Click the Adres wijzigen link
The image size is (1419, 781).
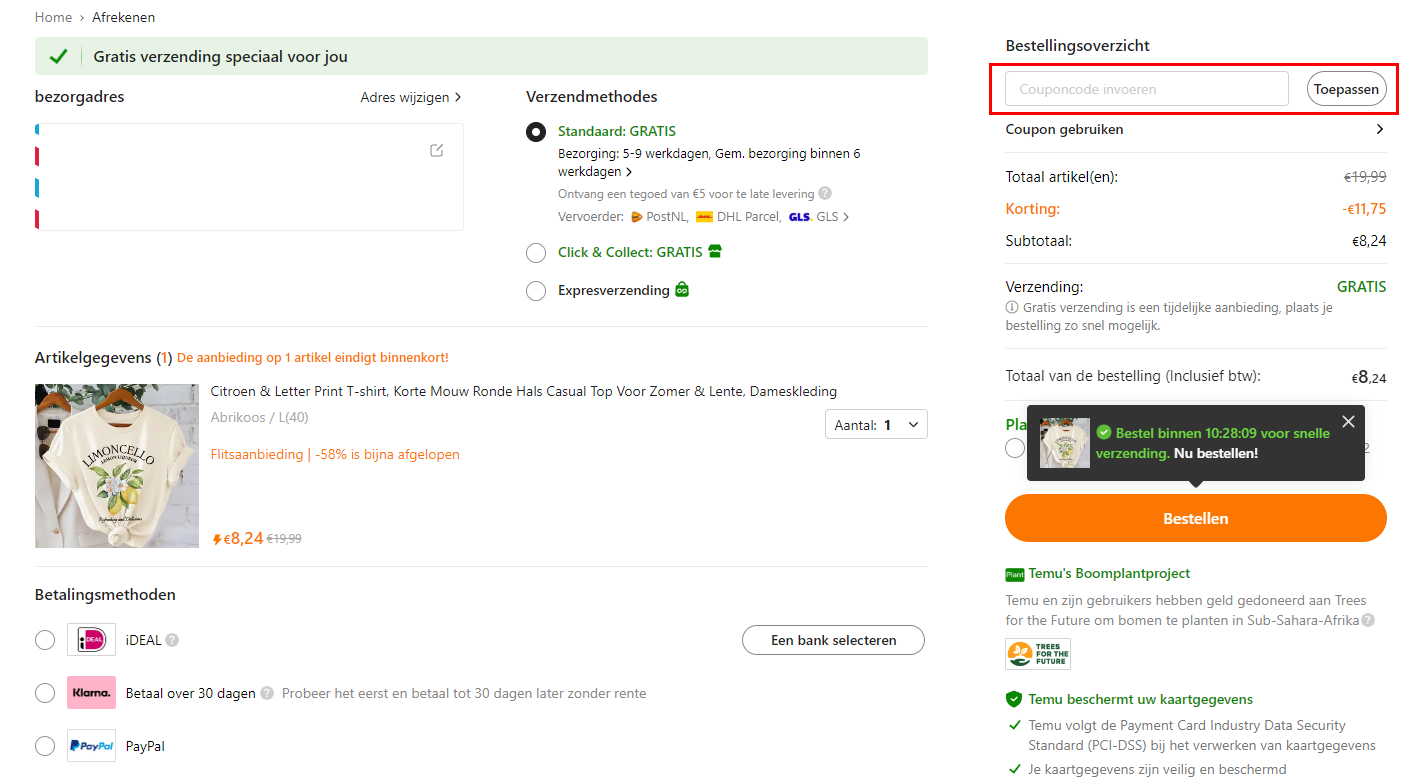tap(410, 97)
